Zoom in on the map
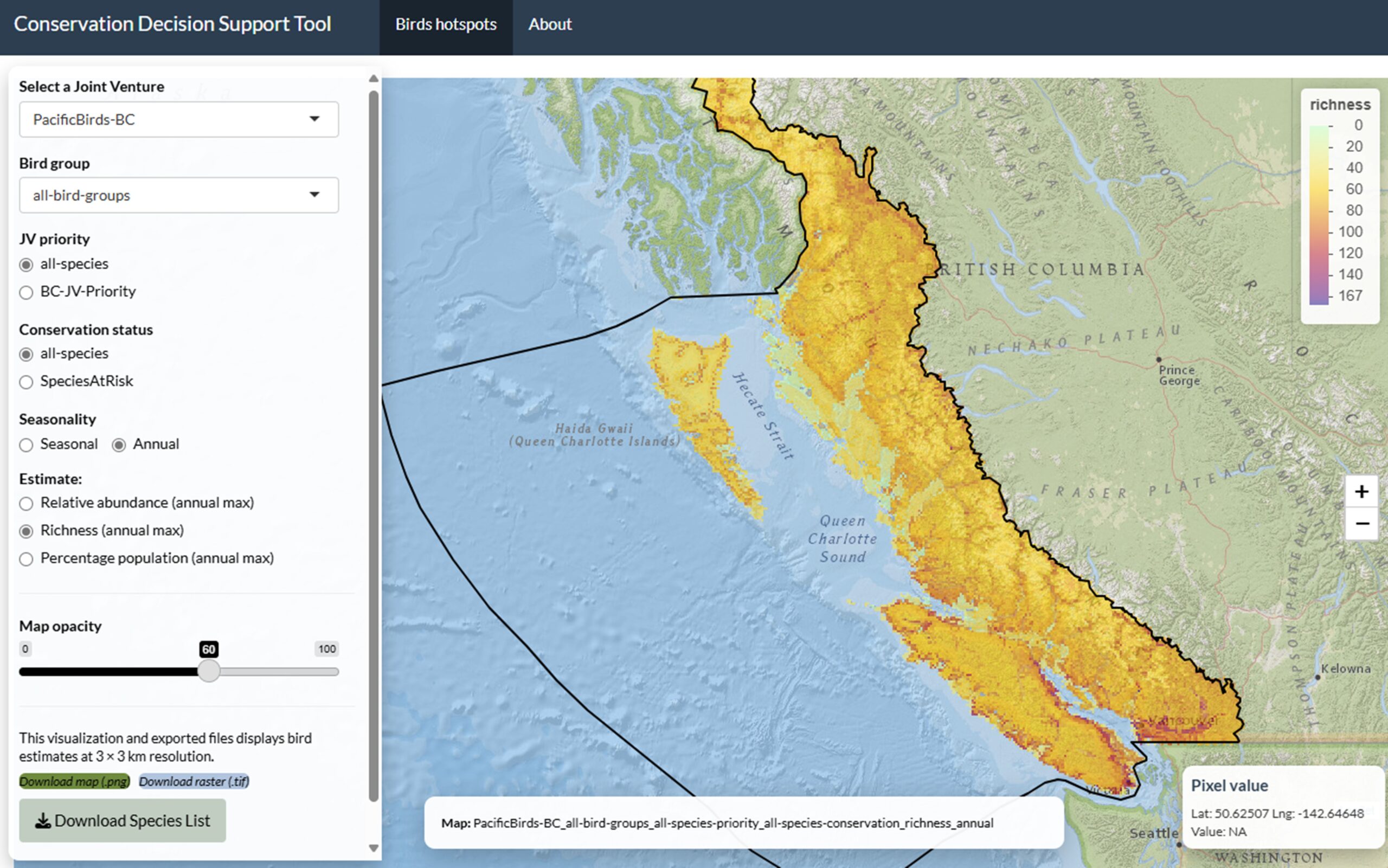Image resolution: width=1388 pixels, height=868 pixels. pyautogui.click(x=1361, y=491)
